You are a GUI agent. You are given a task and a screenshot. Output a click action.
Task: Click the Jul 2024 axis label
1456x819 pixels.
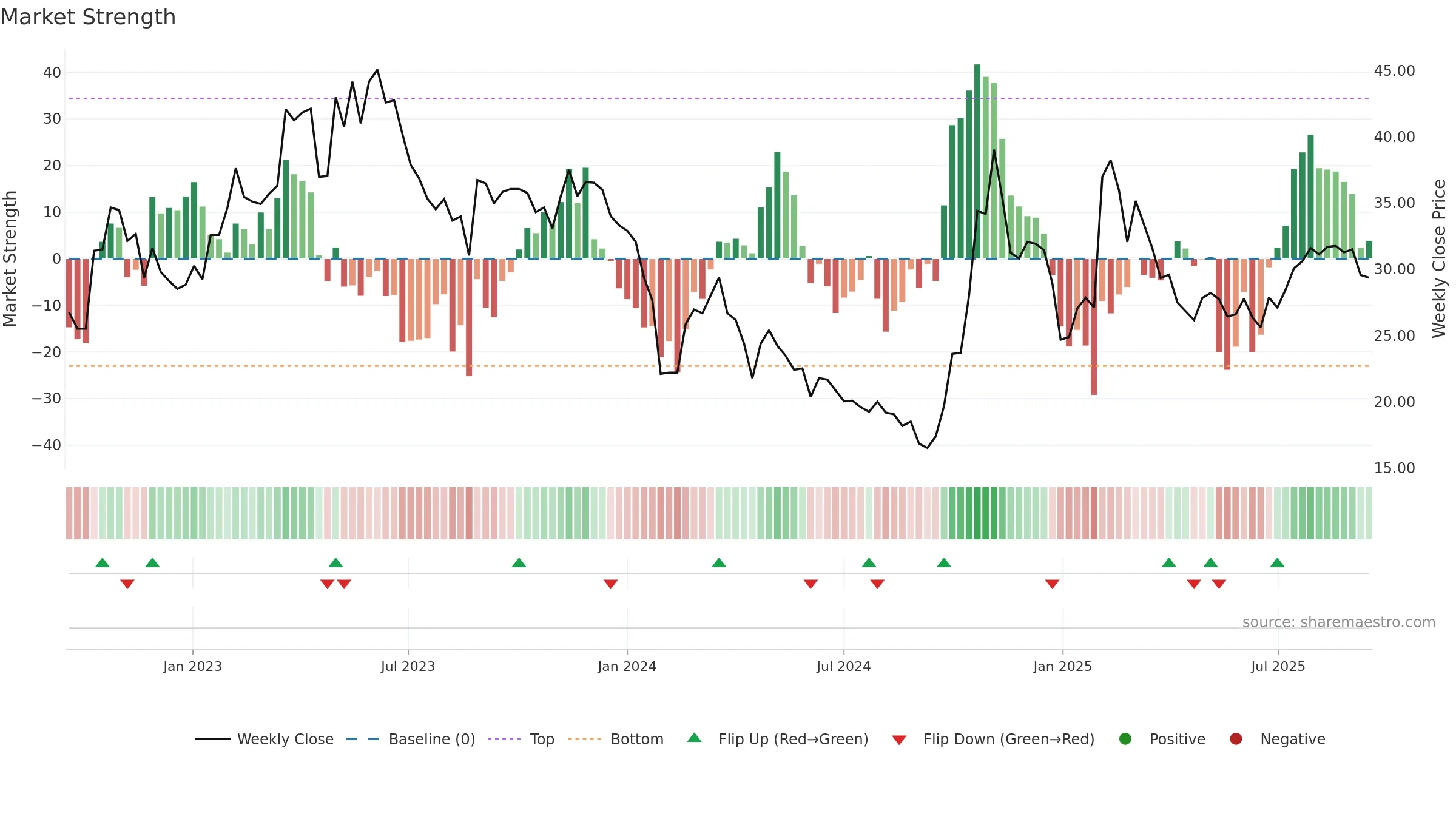[843, 666]
